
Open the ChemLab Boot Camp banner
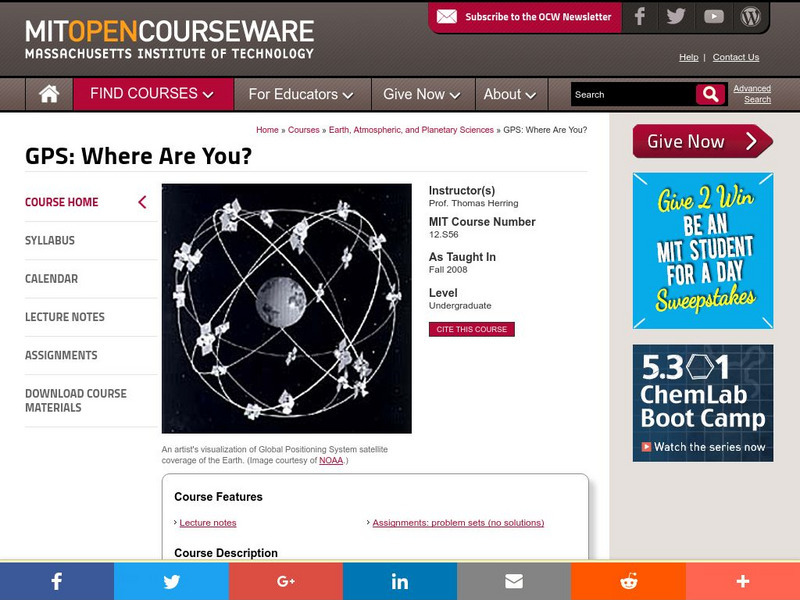[703, 403]
